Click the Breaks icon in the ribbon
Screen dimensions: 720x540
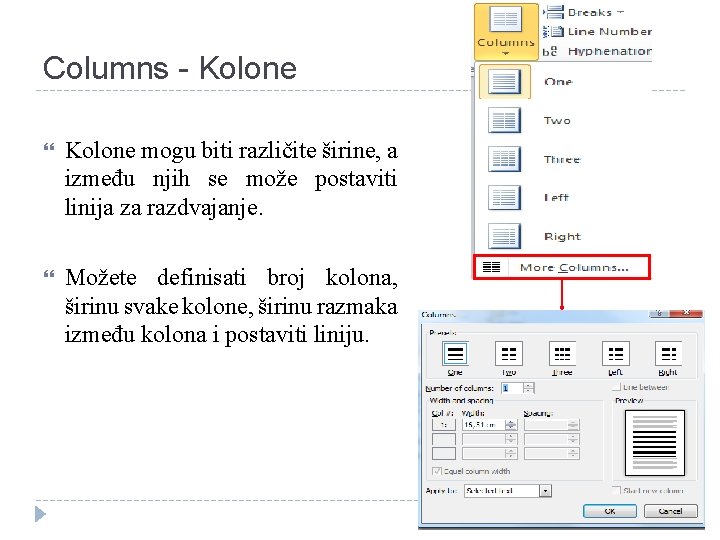click(x=554, y=12)
